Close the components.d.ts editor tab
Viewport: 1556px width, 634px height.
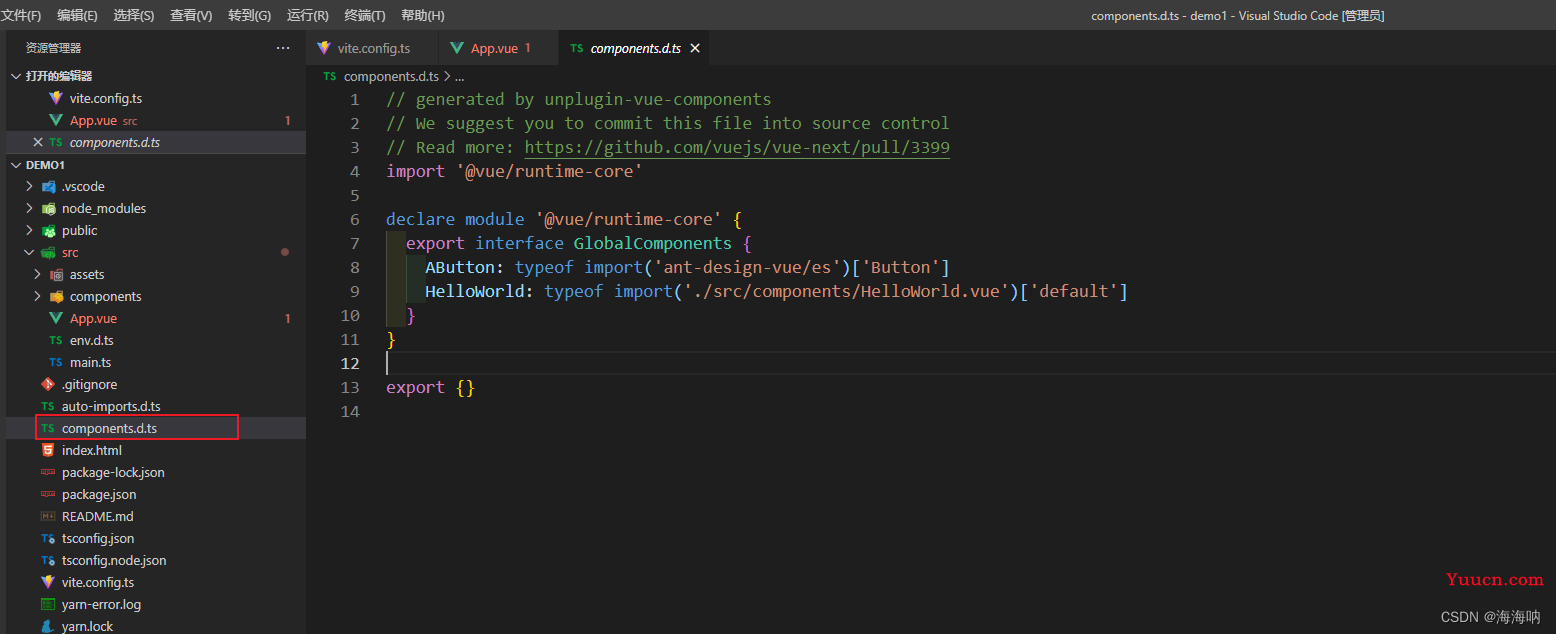click(695, 48)
